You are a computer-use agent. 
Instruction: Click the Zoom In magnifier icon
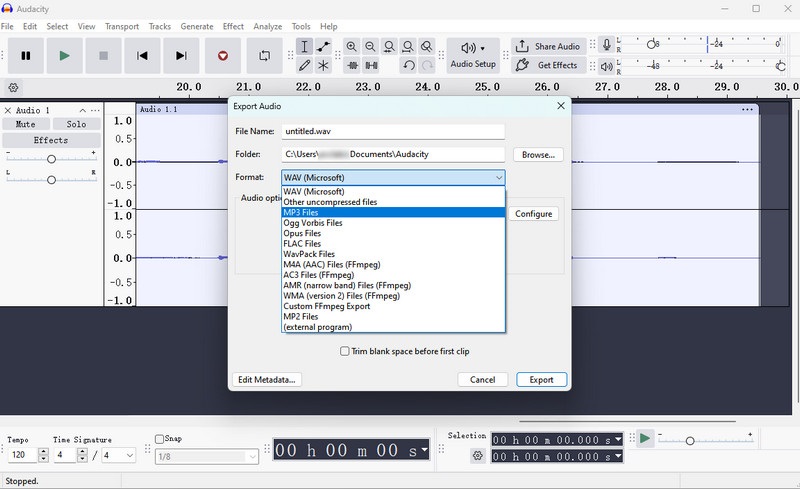pyautogui.click(x=352, y=46)
